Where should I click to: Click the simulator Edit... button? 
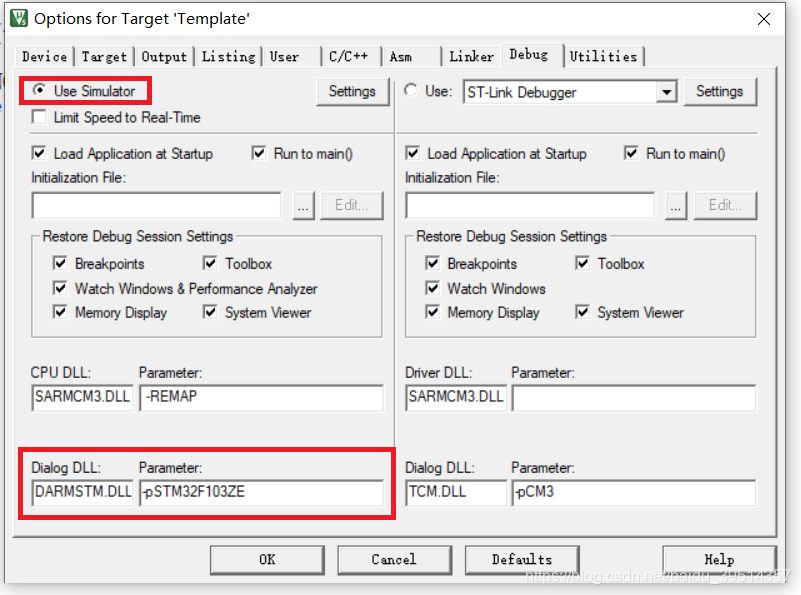(351, 205)
